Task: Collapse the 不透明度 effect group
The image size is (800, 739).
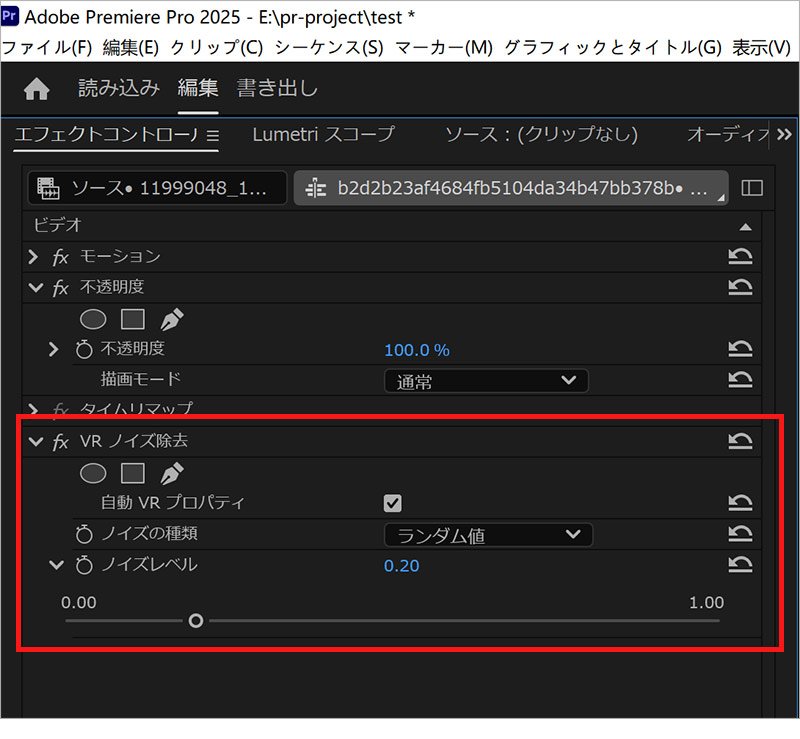Action: coord(36,287)
